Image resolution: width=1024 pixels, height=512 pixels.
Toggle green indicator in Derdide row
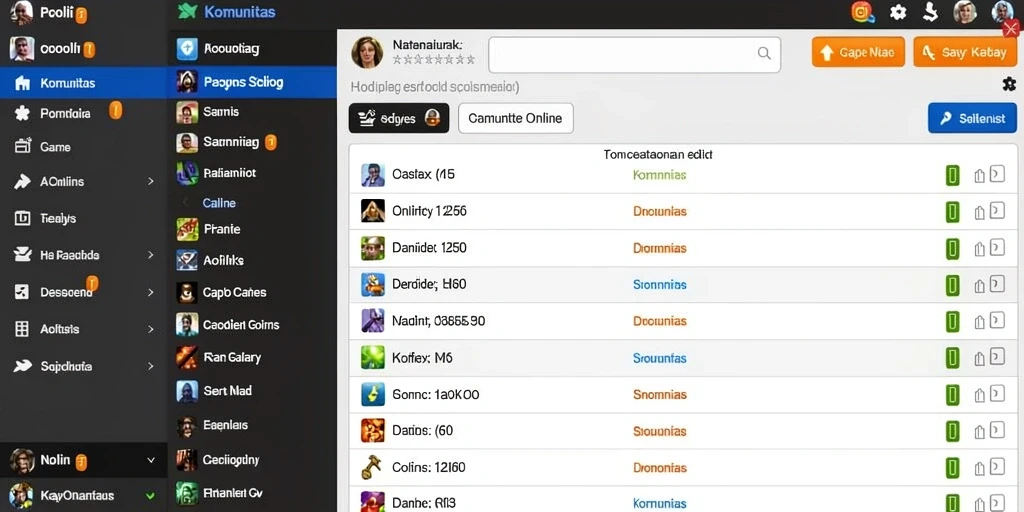click(953, 285)
